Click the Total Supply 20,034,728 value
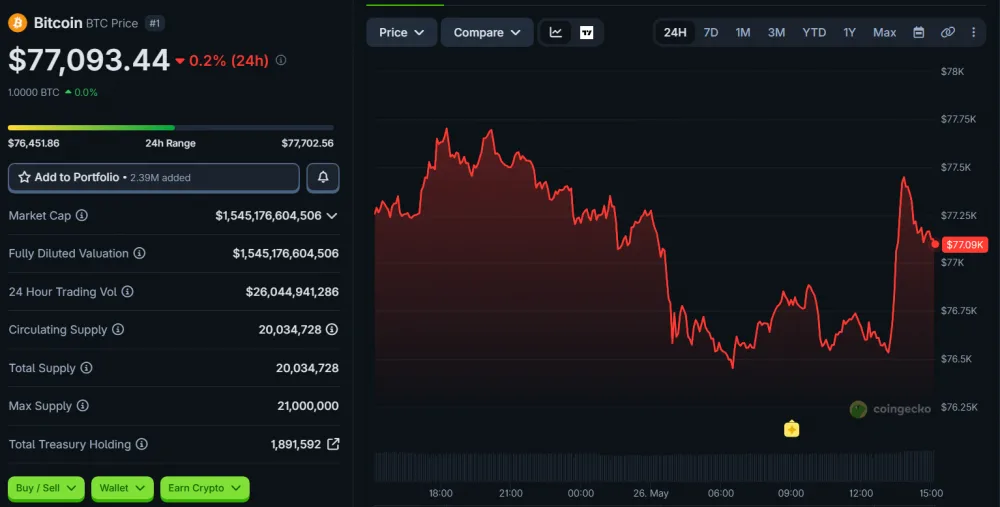Screen dimensions: 1000x507 click(307, 368)
